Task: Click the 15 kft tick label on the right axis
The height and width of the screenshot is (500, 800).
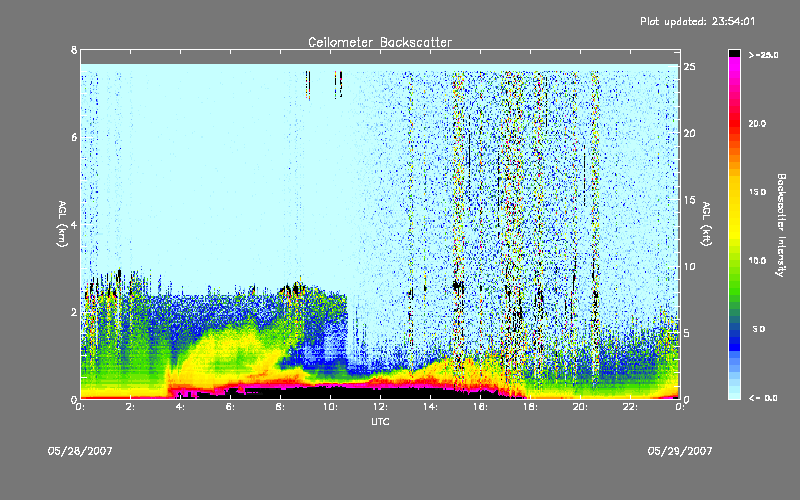Action: coord(689,199)
